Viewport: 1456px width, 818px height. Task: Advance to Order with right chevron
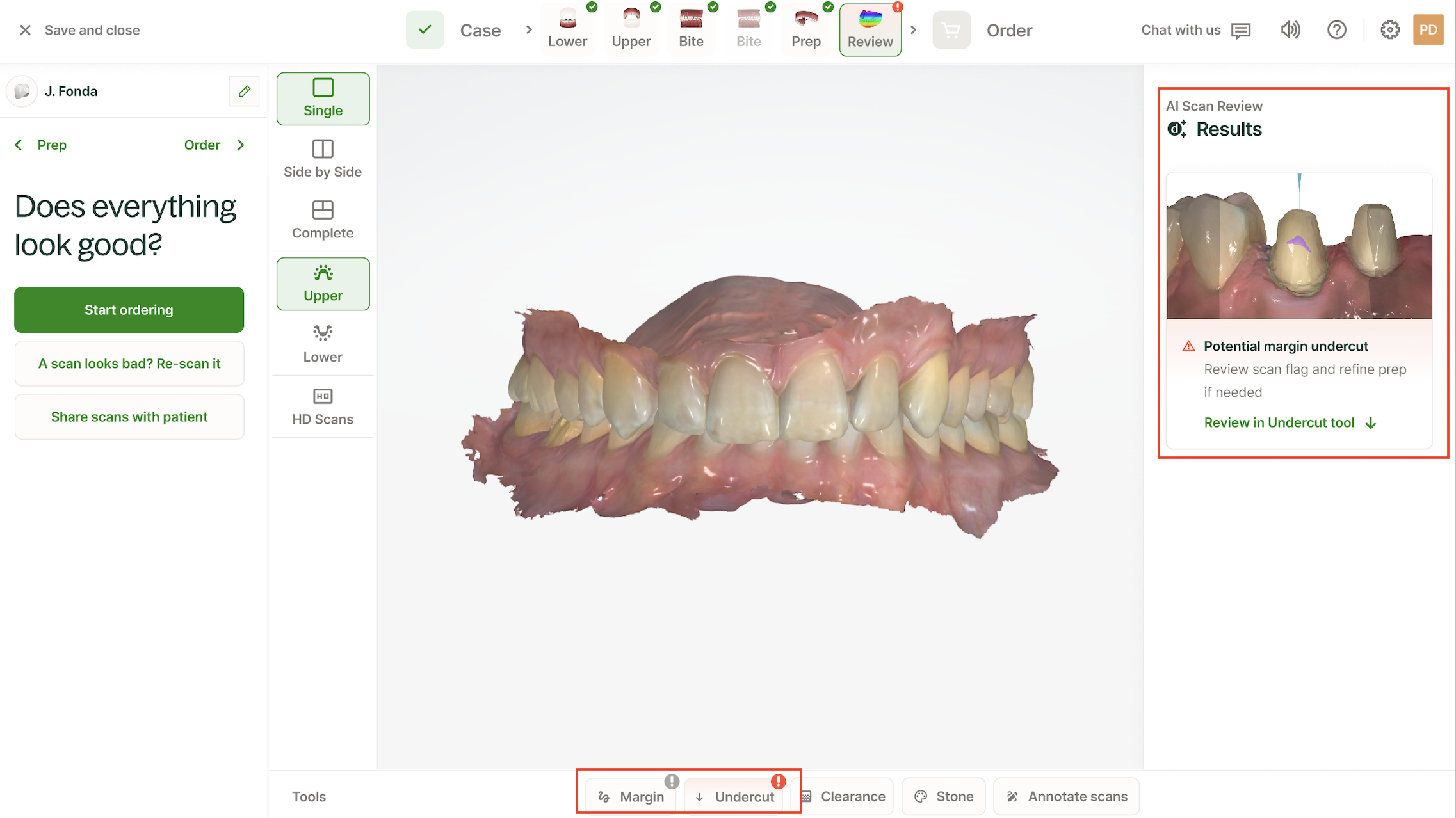coord(241,145)
